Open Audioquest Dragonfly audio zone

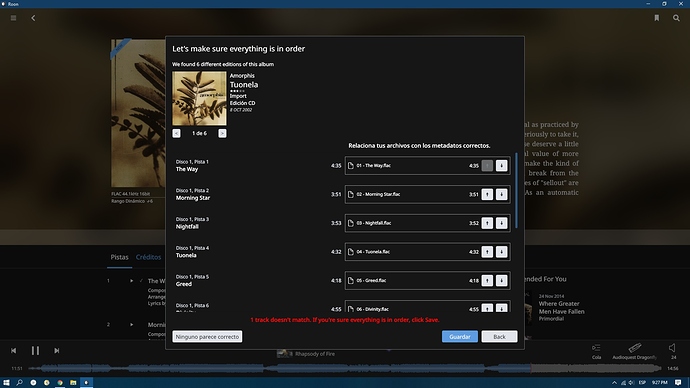click(x=635, y=351)
